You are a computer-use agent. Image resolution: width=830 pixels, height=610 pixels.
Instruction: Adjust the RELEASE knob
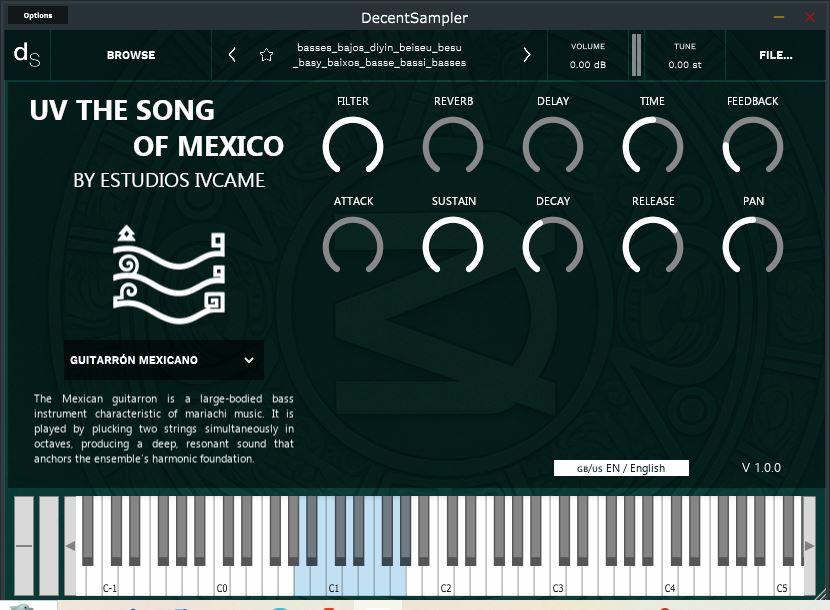click(653, 247)
